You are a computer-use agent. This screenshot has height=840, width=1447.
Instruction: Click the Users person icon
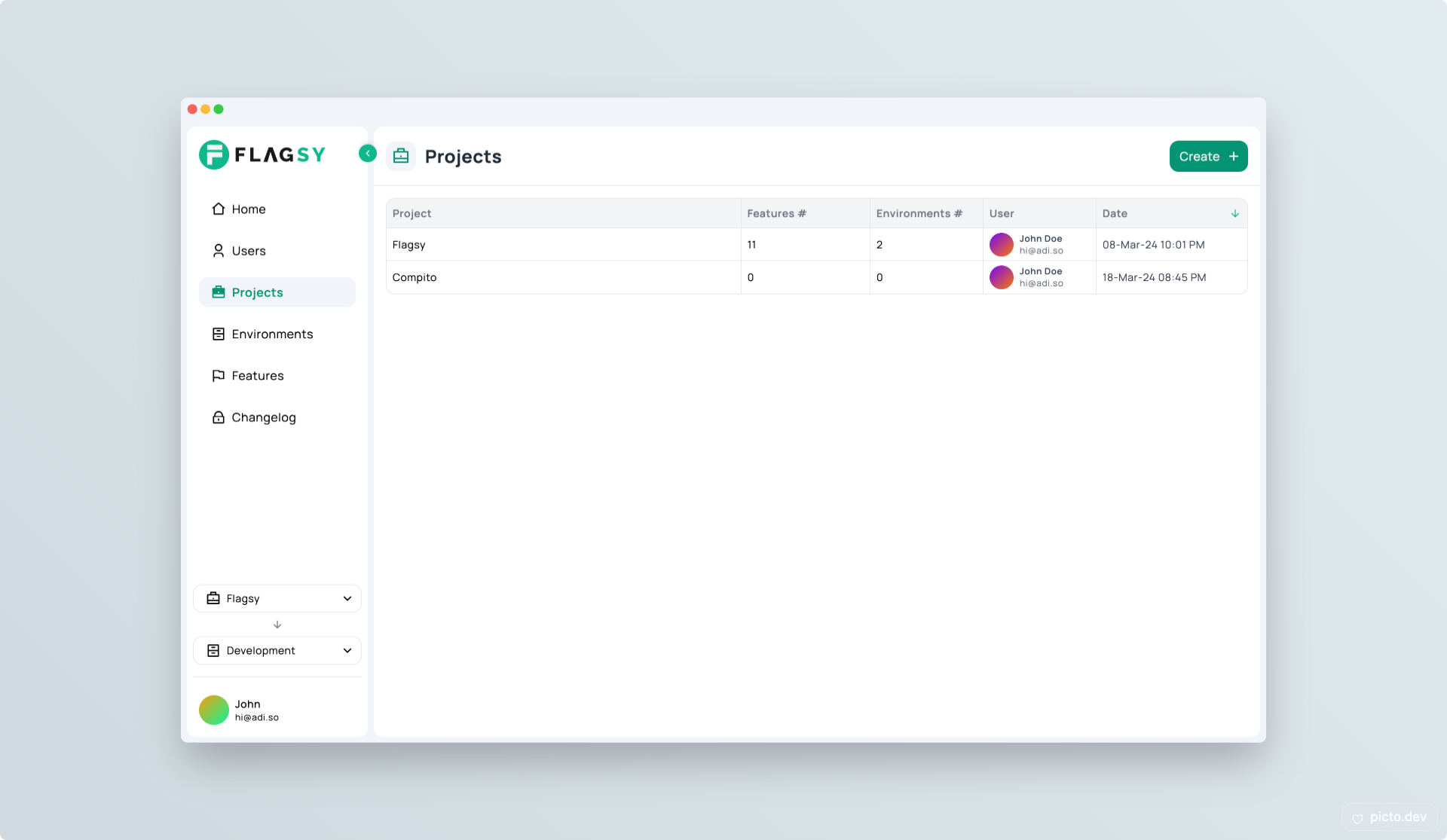point(219,251)
